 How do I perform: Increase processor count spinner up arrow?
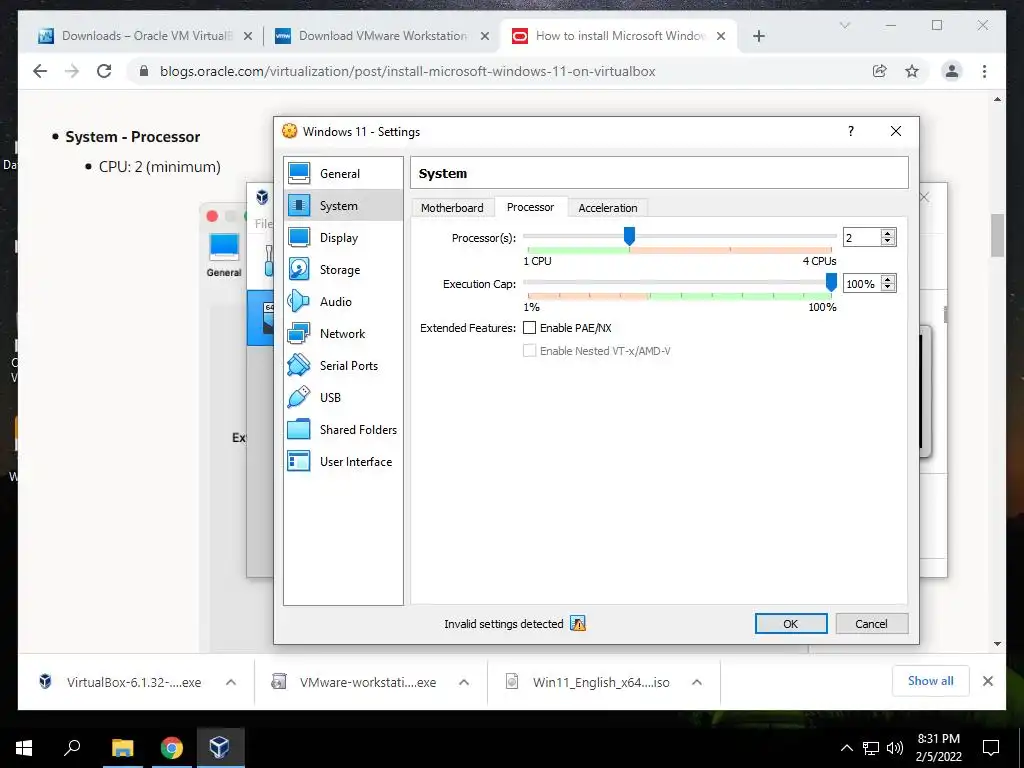pos(888,233)
